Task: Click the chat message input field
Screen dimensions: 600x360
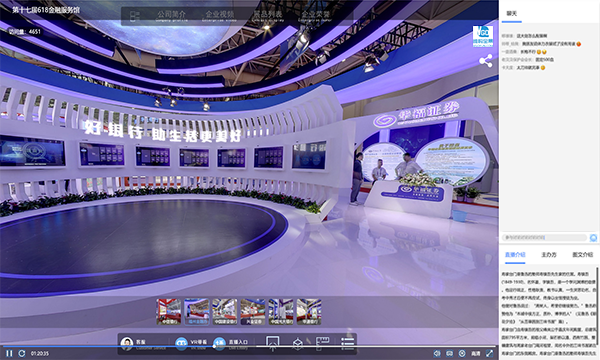Action: pos(544,238)
